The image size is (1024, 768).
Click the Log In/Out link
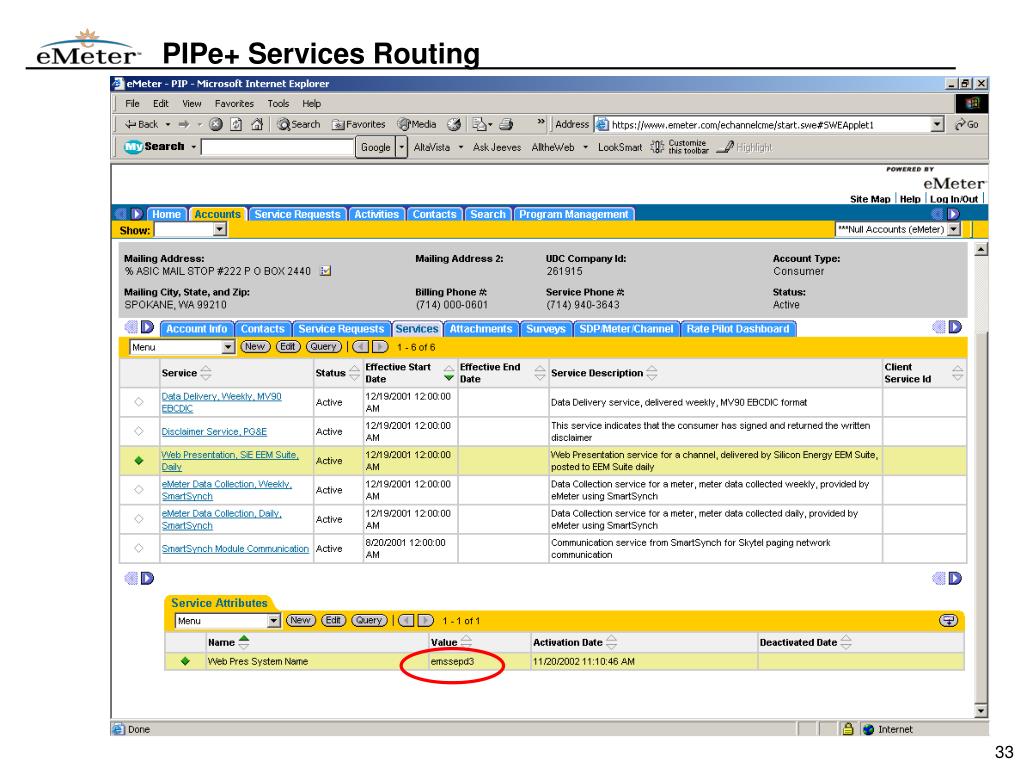point(954,199)
